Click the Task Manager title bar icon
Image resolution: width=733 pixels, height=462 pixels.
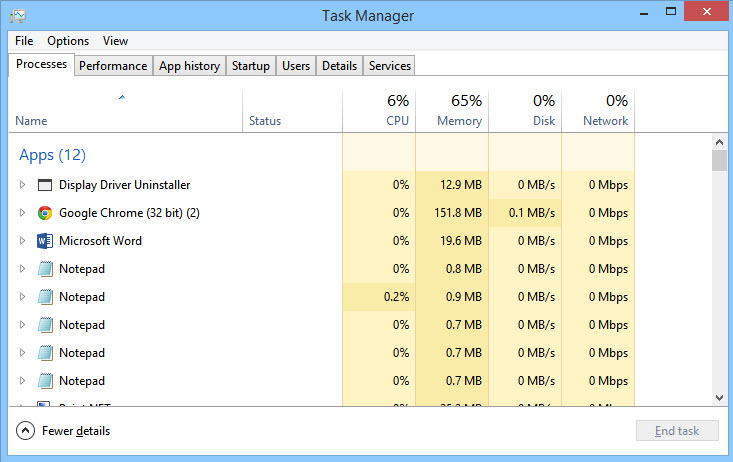18,16
